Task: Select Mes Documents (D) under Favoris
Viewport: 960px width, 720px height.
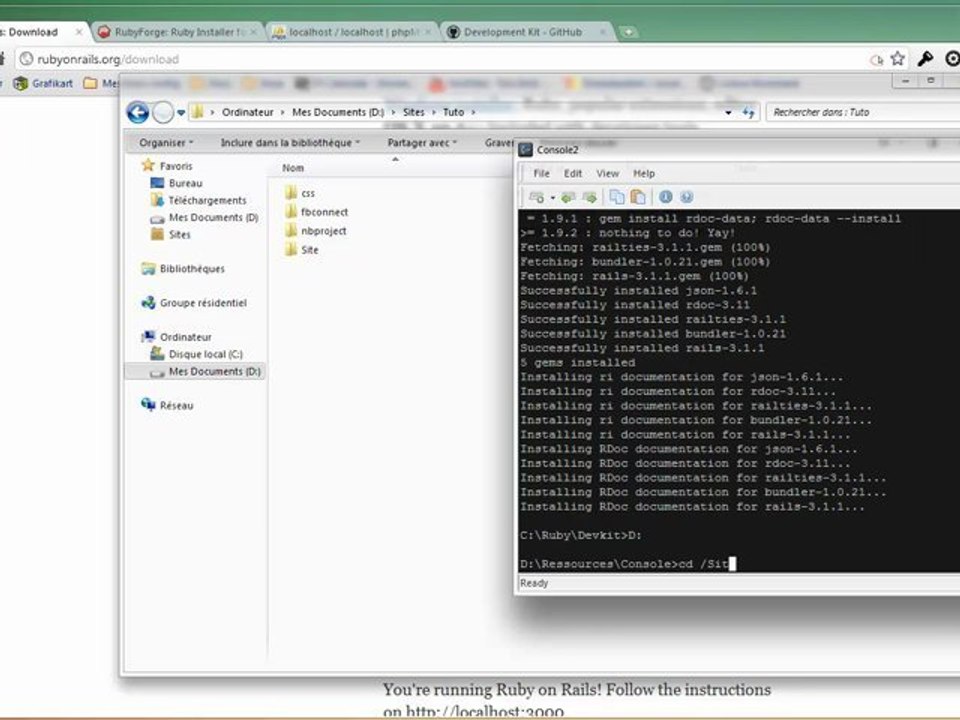Action: tap(204, 217)
